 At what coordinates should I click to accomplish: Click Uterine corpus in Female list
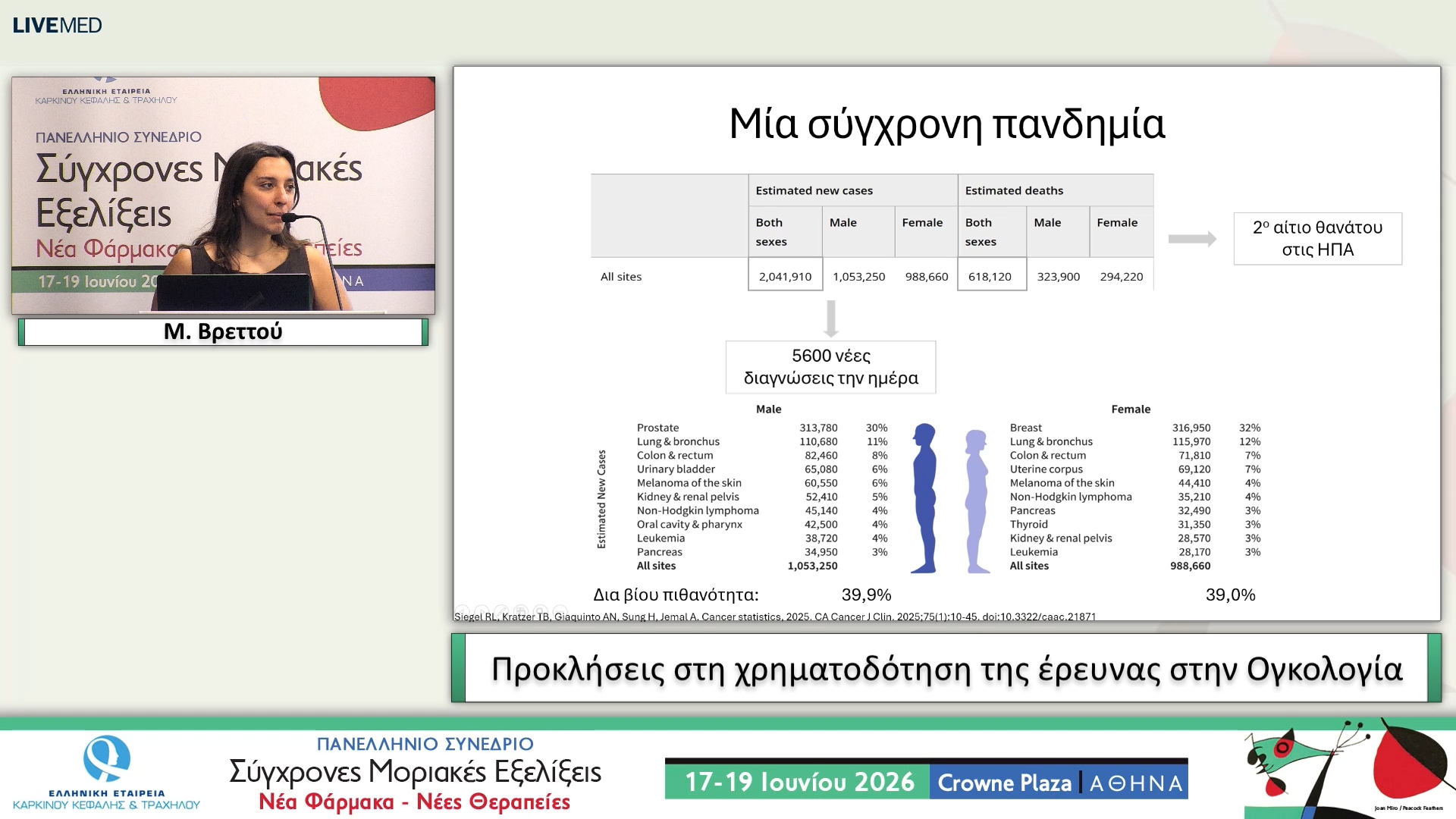click(x=1046, y=469)
